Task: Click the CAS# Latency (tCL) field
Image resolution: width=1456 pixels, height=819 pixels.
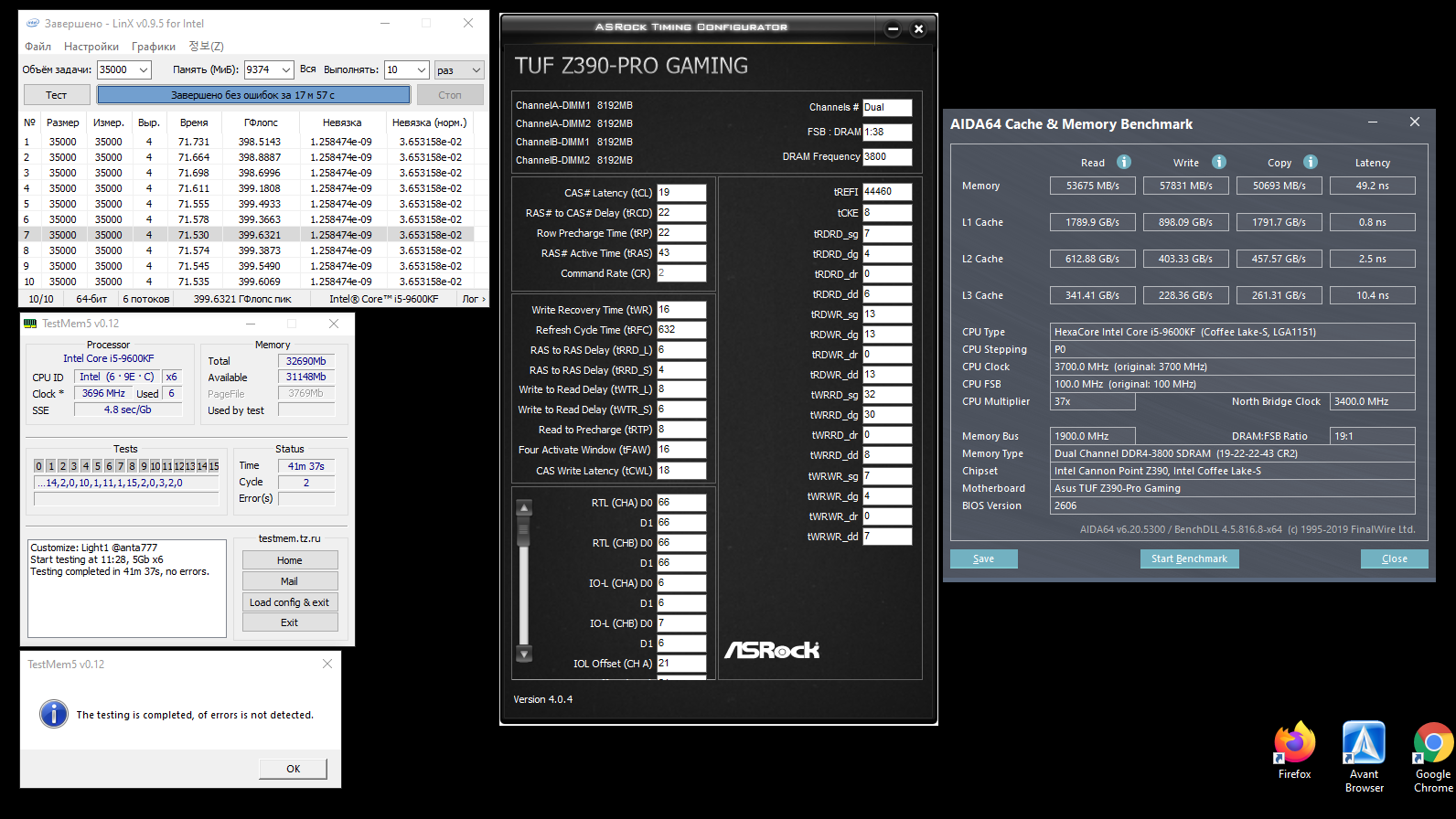Action: [681, 193]
